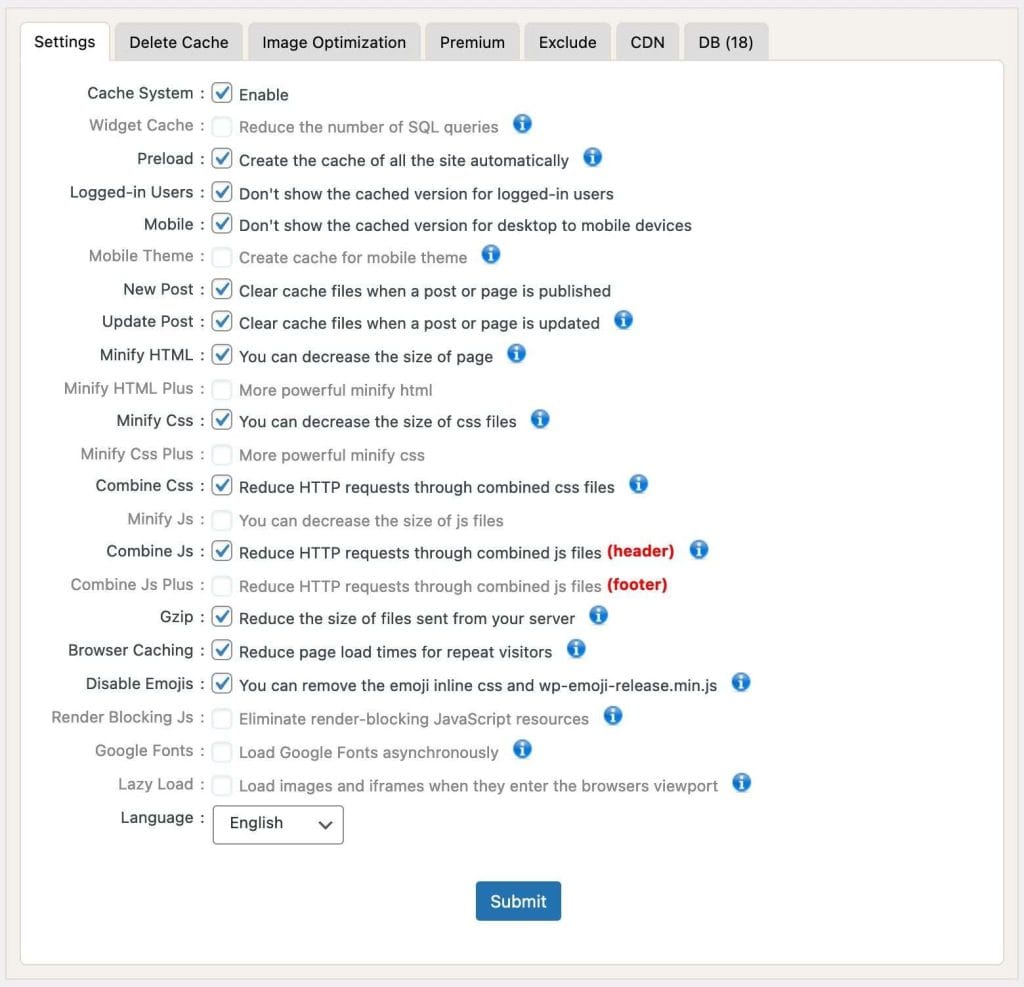Switch to the Image Optimization tab
The height and width of the screenshot is (987, 1024).
click(334, 41)
